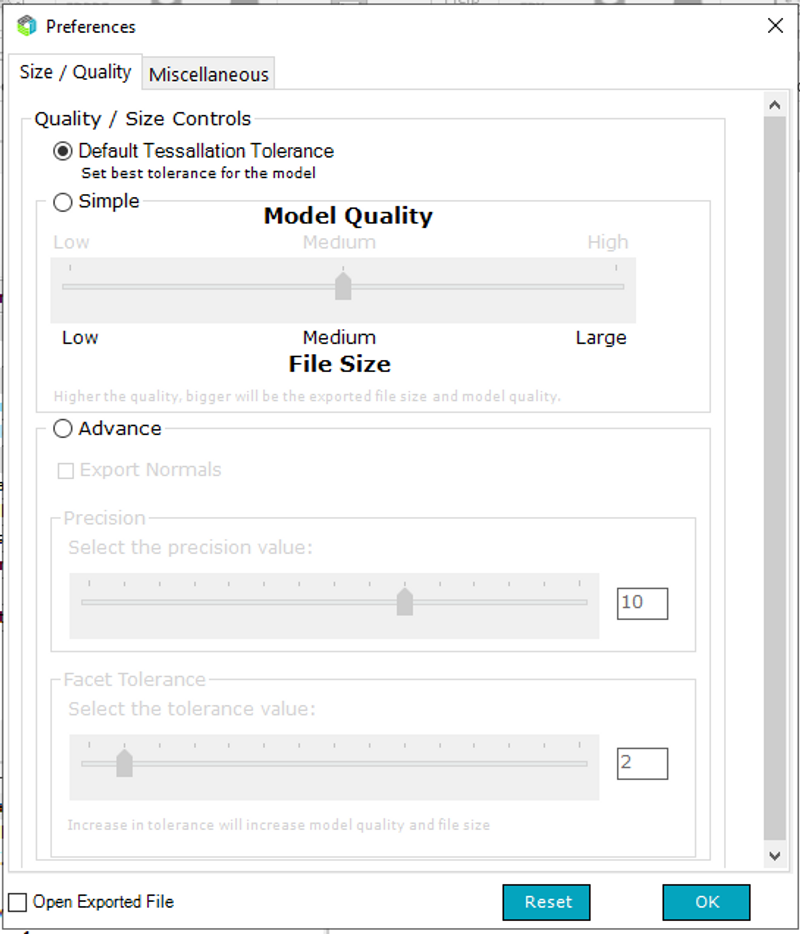Click the 'Select the precision value:' label
Viewport: 800px width, 934px height.
pyautogui.click(x=191, y=547)
